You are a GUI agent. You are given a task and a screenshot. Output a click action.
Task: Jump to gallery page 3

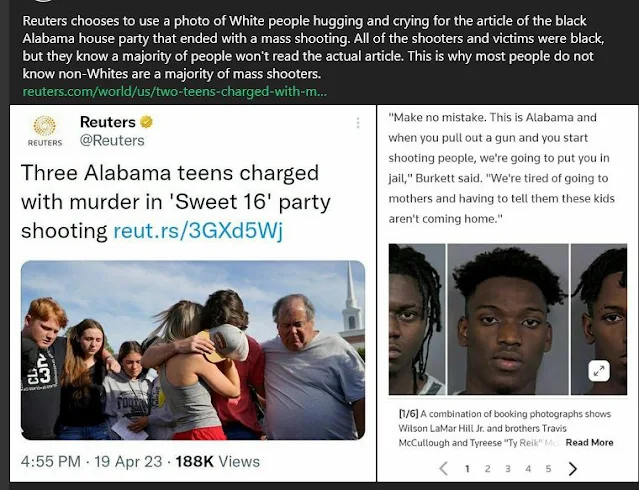(508, 469)
